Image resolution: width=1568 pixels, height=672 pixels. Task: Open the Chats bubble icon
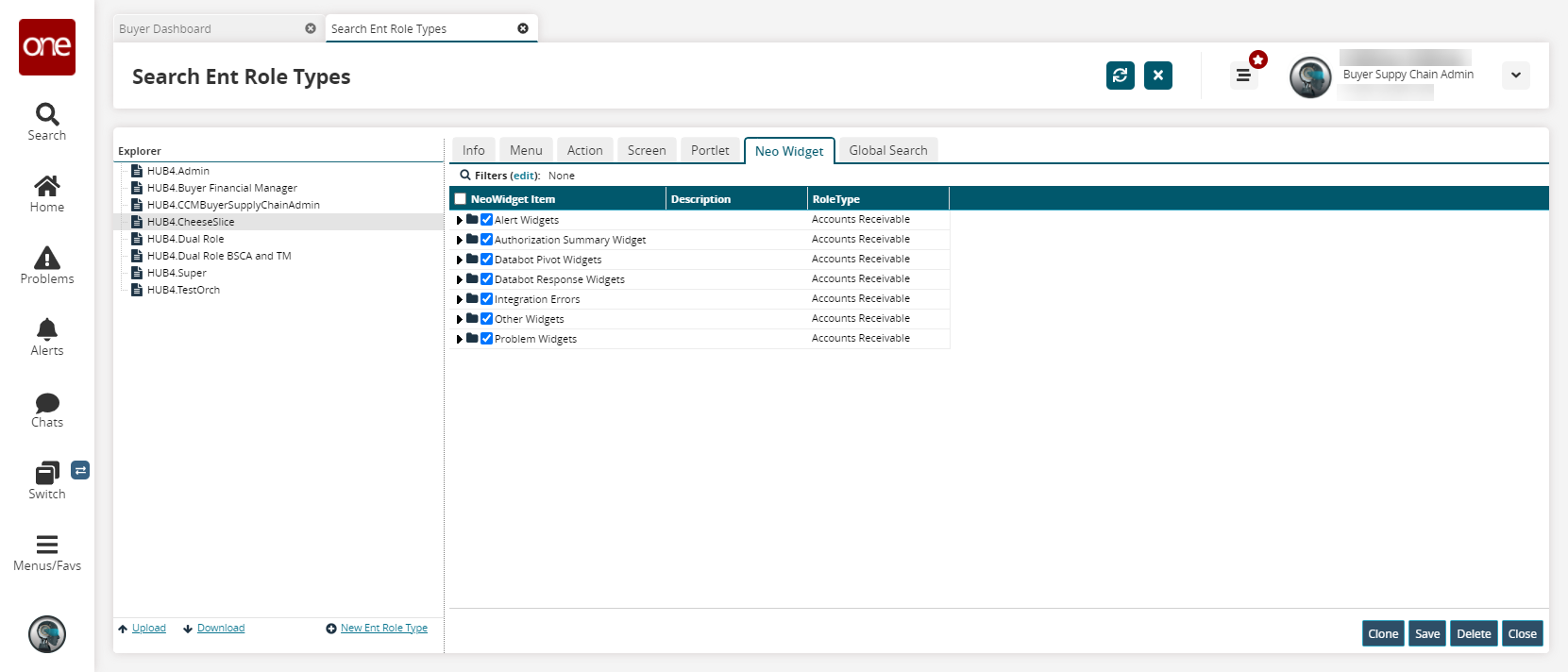click(x=46, y=403)
